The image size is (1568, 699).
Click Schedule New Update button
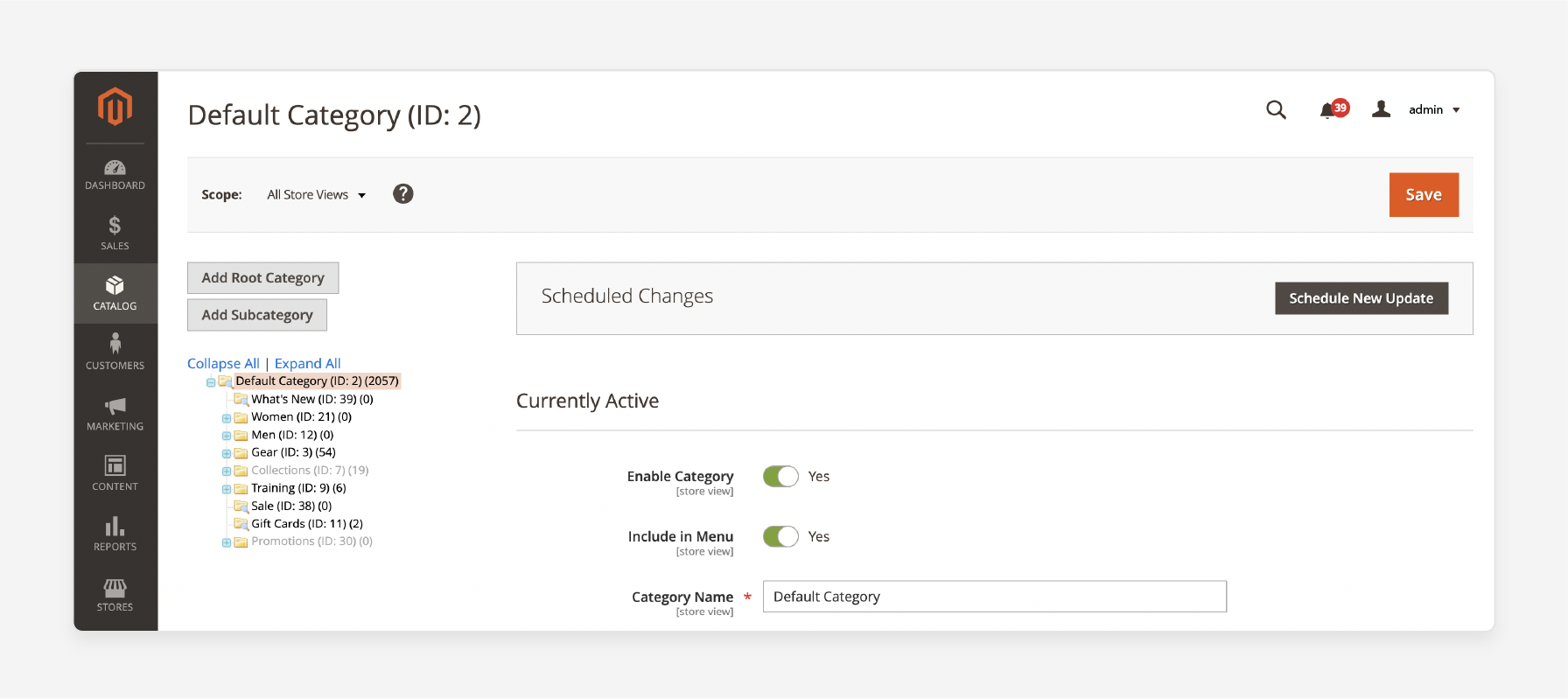(x=1361, y=298)
